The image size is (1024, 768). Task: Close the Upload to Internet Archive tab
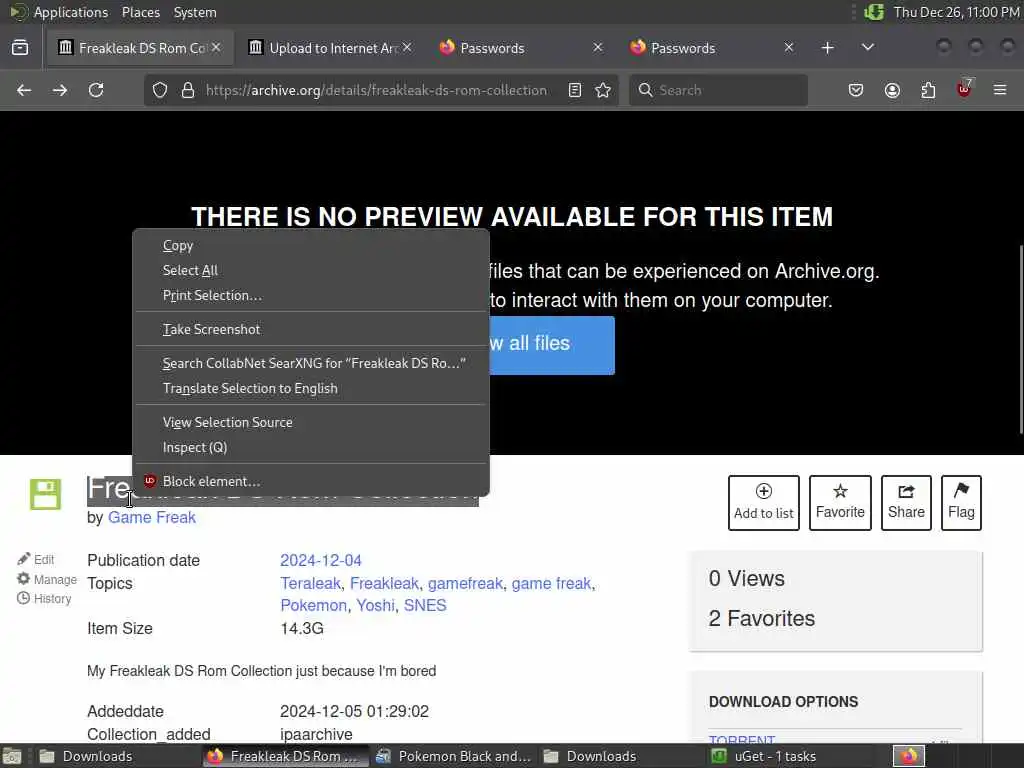pyautogui.click(x=407, y=48)
